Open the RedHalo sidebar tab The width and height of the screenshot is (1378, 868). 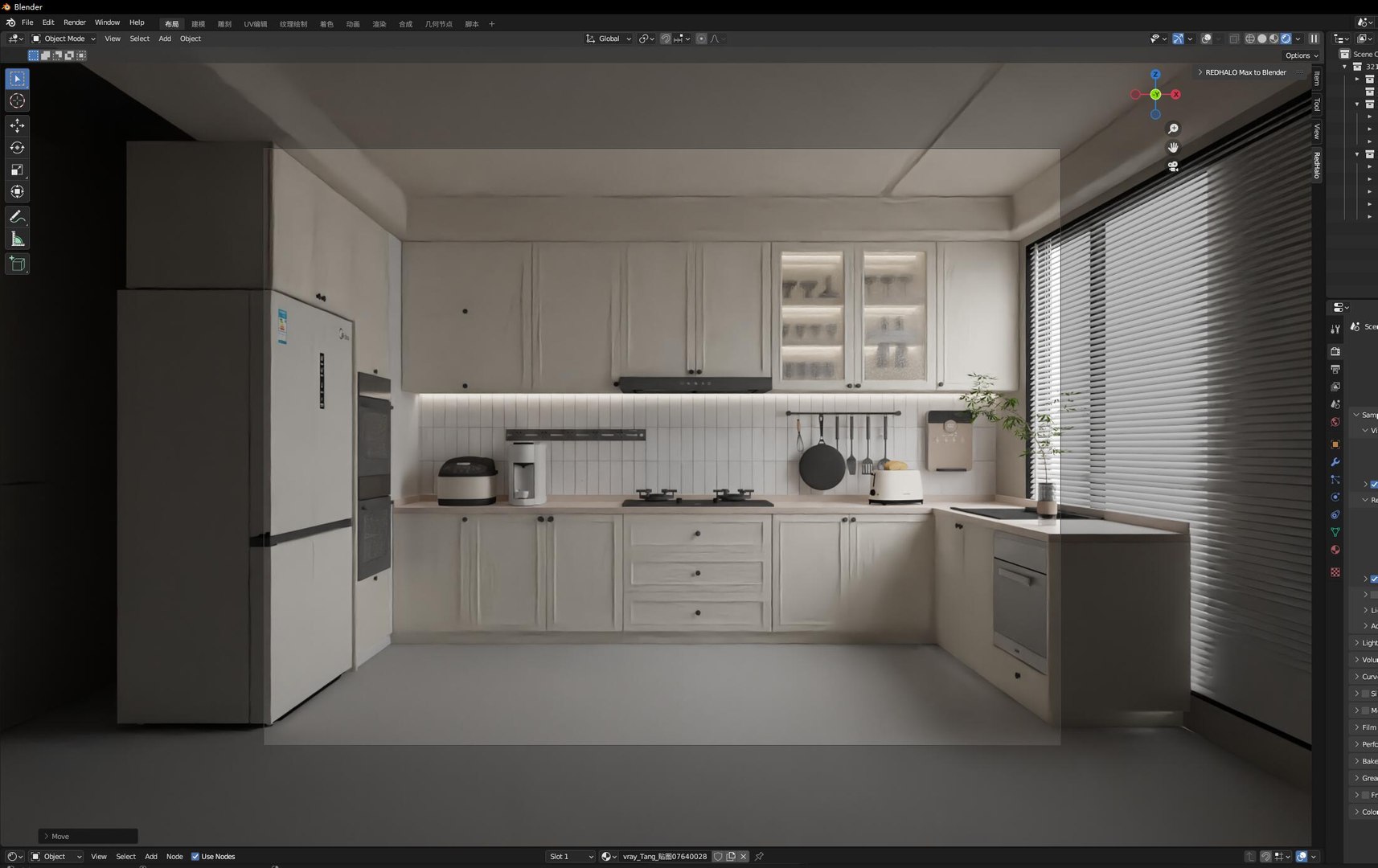pyautogui.click(x=1317, y=165)
